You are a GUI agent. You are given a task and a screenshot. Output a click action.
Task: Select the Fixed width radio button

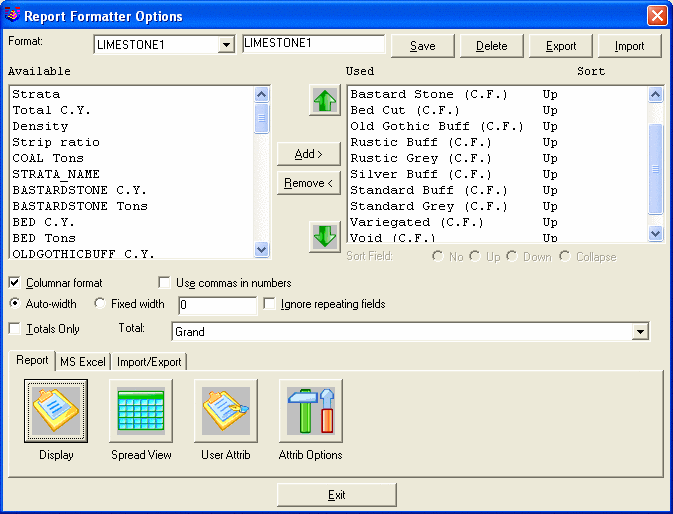[100, 303]
